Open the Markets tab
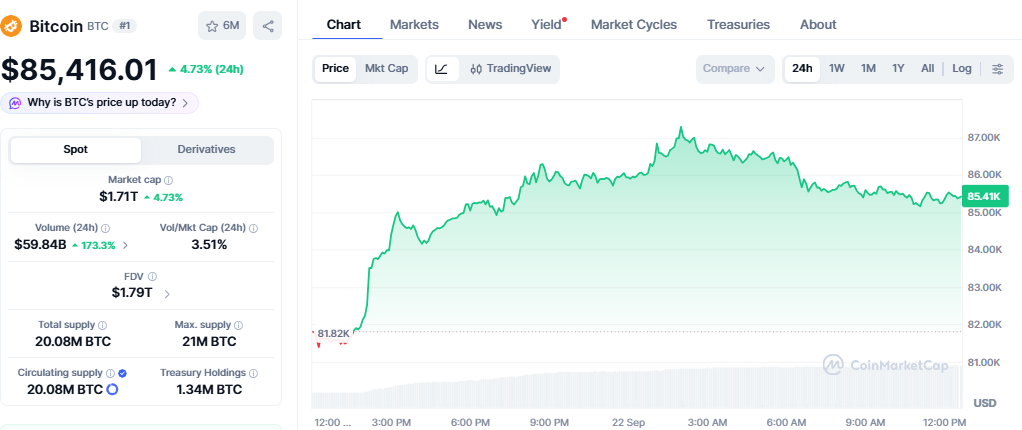1022x430 pixels. [x=415, y=25]
